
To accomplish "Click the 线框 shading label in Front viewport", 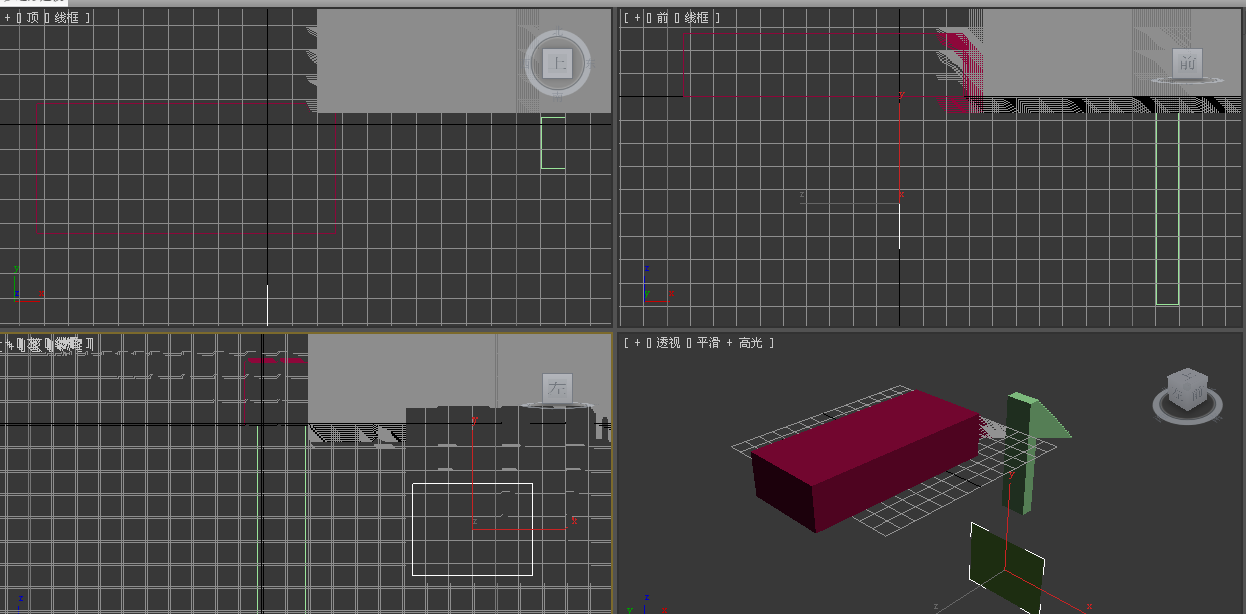I will (695, 18).
